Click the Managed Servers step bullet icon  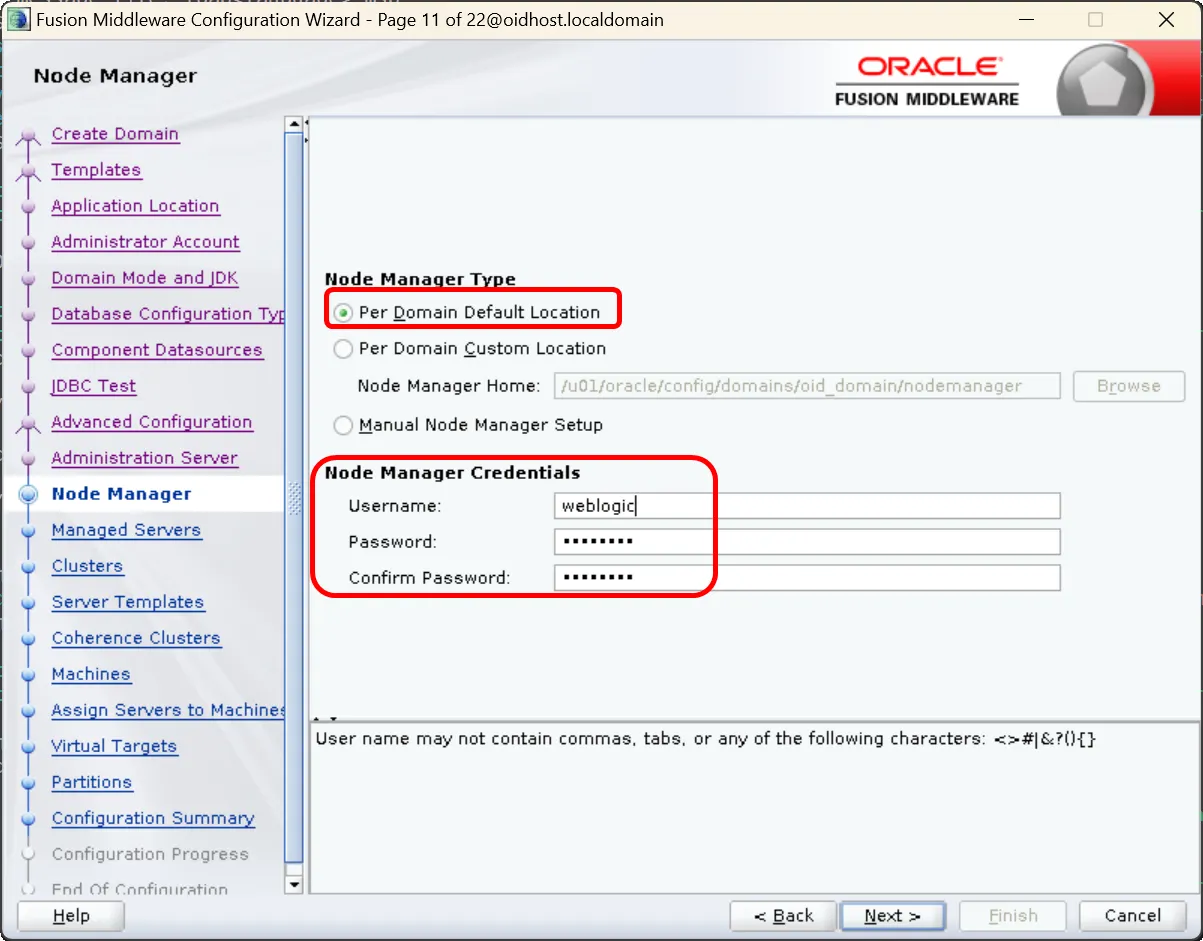click(29, 530)
